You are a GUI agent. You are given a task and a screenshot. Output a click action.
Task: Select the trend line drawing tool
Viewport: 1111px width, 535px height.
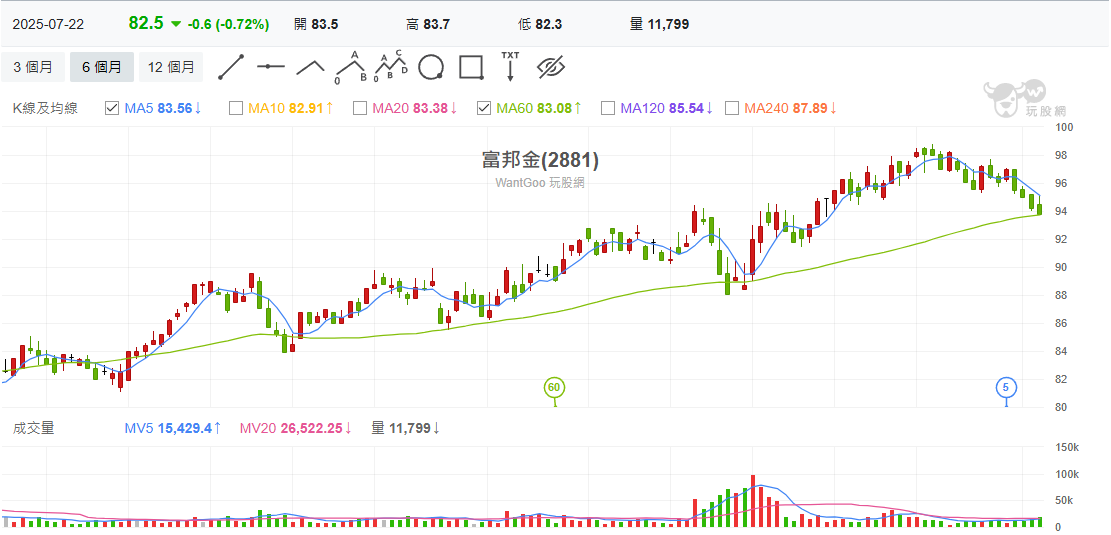pos(231,67)
